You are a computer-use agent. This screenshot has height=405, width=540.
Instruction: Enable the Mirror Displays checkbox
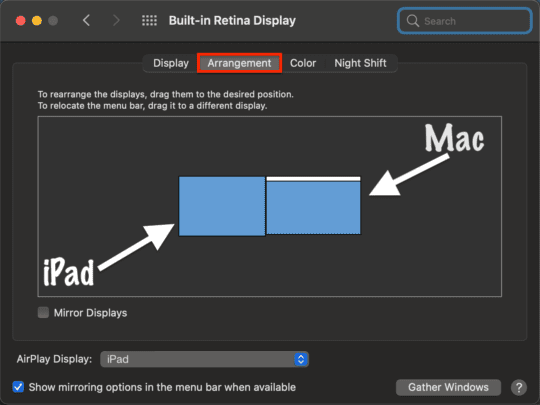[43, 312]
